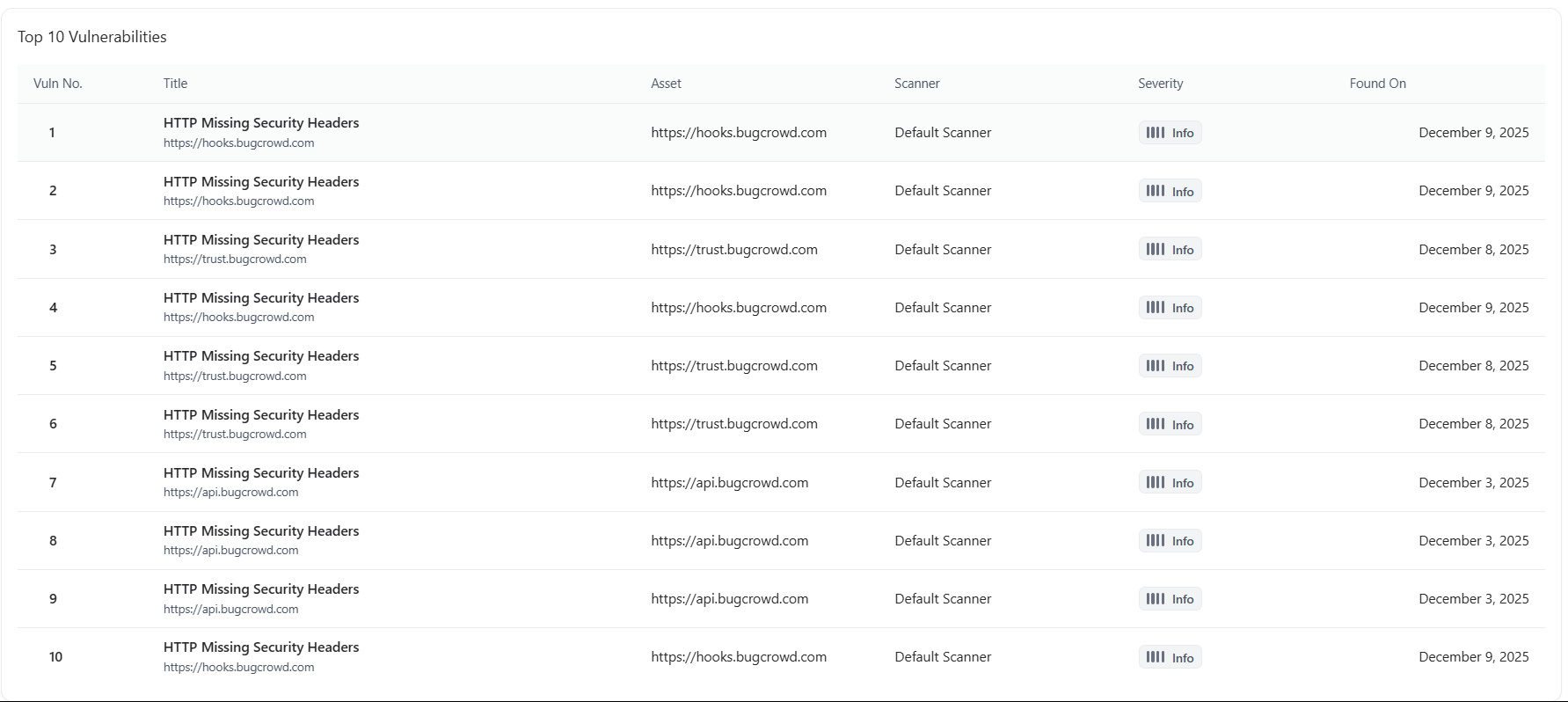Image resolution: width=1568 pixels, height=702 pixels.
Task: Click Default Scanner in row 10
Action: [x=943, y=657]
